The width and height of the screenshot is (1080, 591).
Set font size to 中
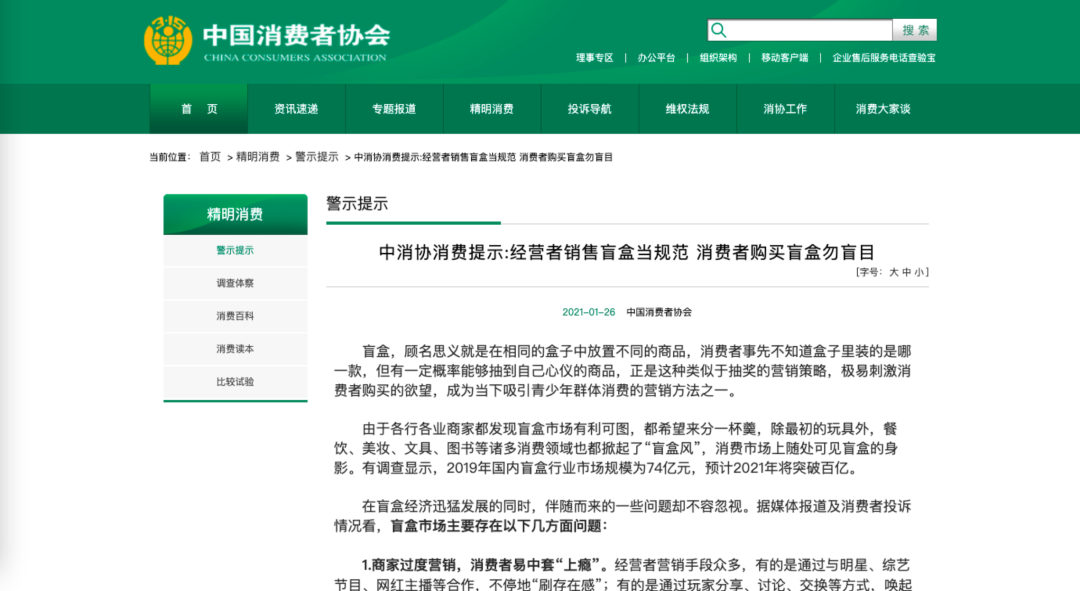point(906,272)
